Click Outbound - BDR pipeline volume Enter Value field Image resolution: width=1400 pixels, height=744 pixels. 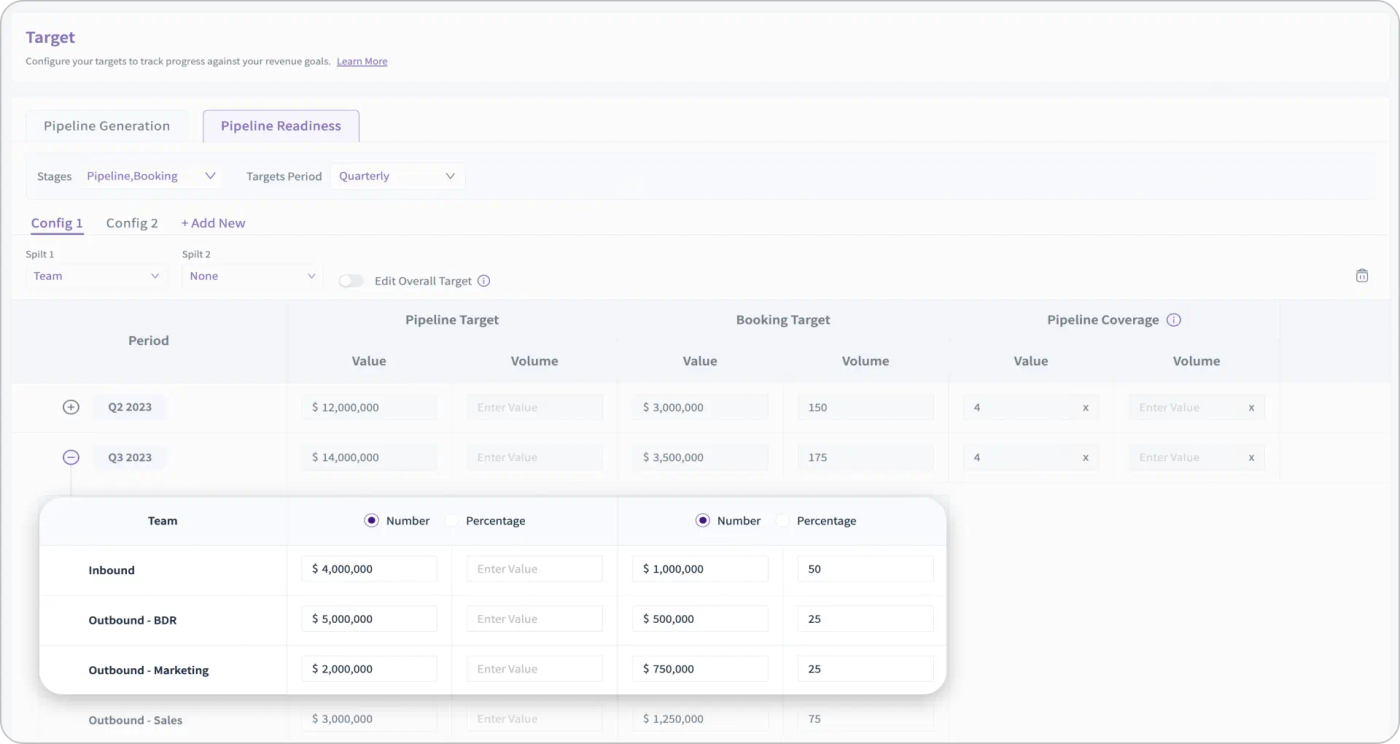535,619
